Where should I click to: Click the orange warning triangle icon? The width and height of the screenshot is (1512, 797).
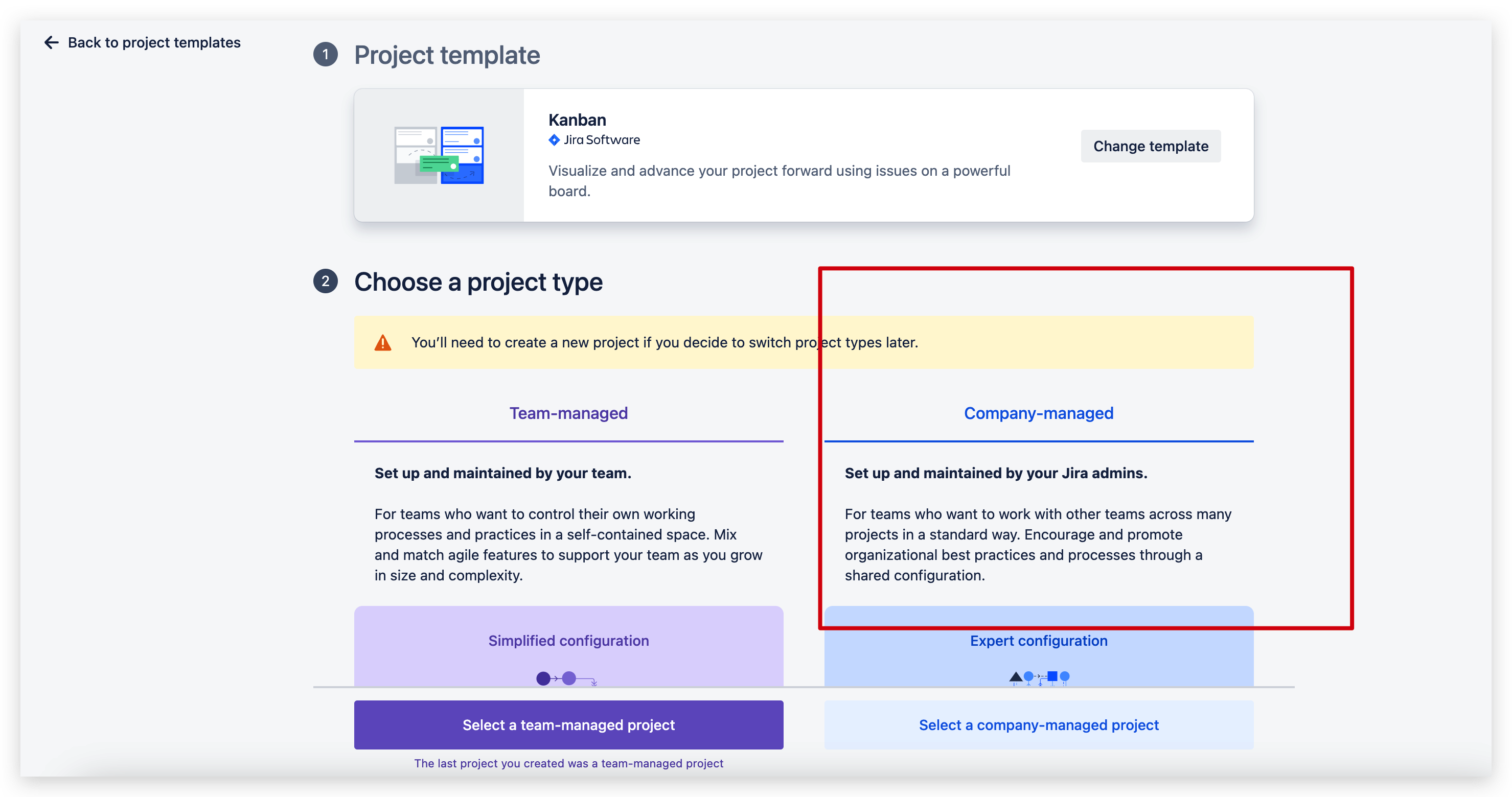point(383,342)
